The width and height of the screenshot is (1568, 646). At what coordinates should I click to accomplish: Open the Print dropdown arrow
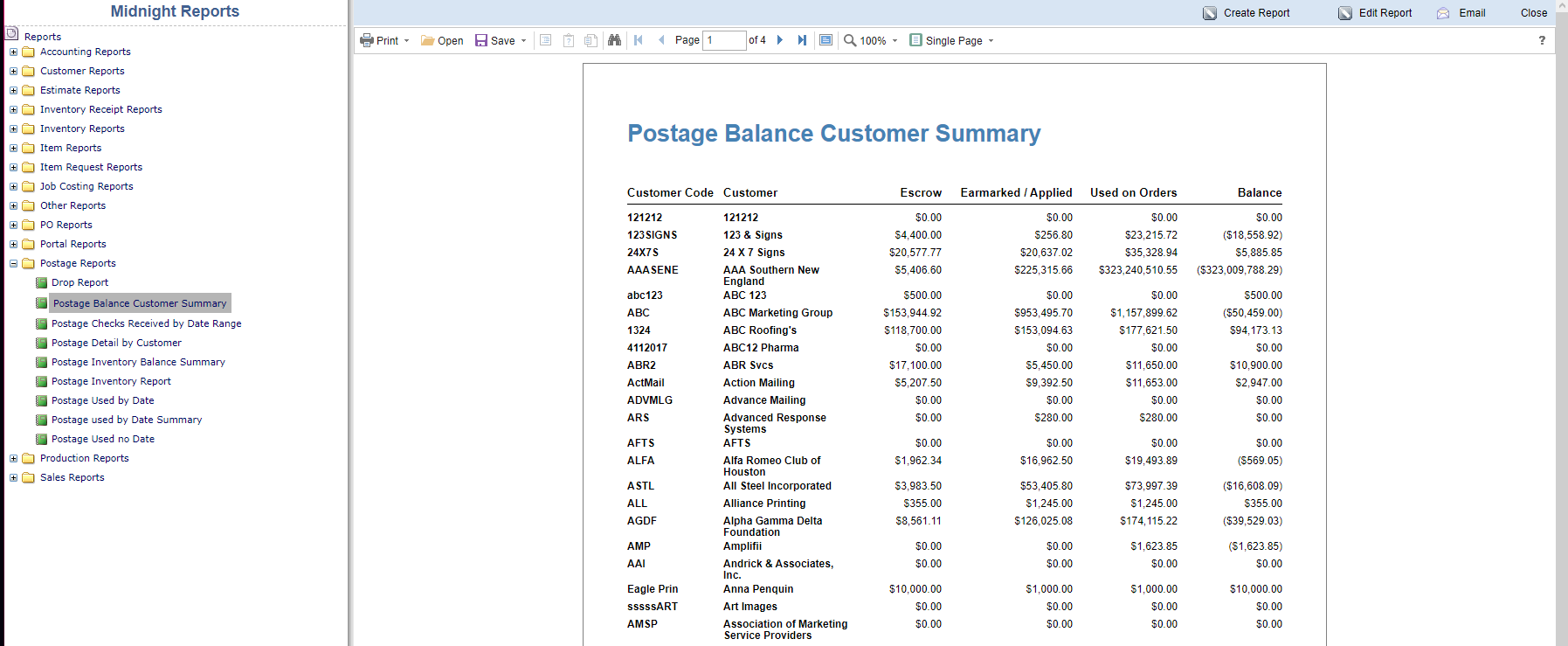pos(406,41)
